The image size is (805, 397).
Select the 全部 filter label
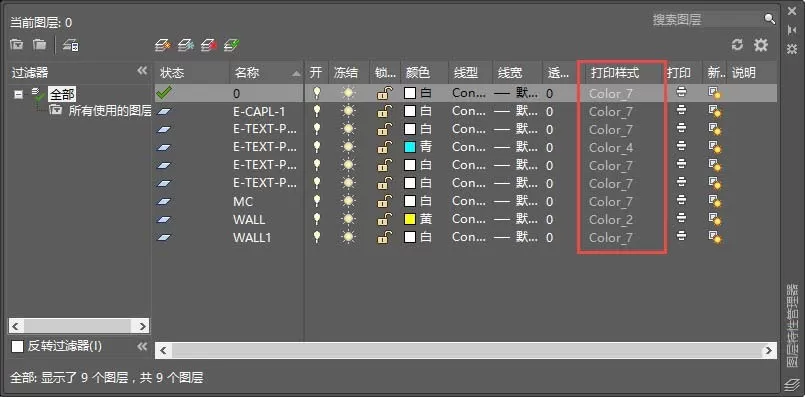62,94
